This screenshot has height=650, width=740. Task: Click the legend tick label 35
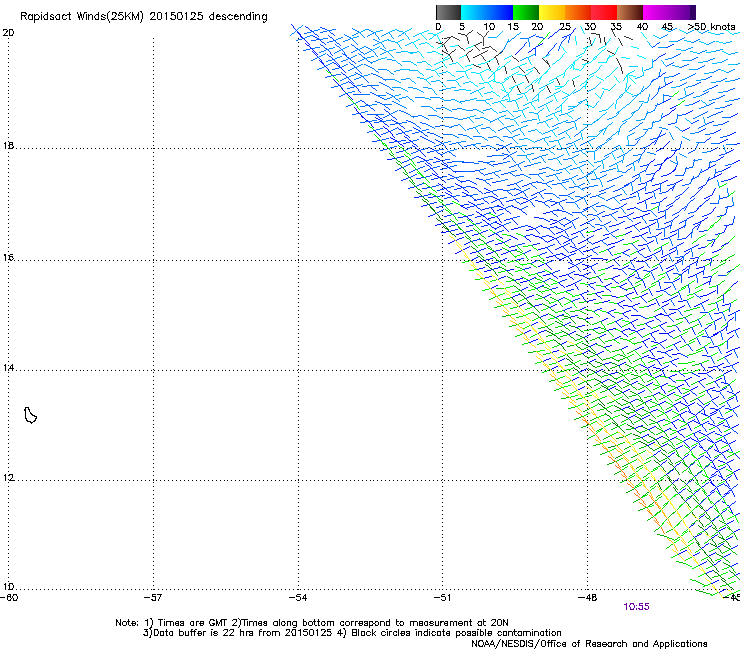pyautogui.click(x=616, y=27)
